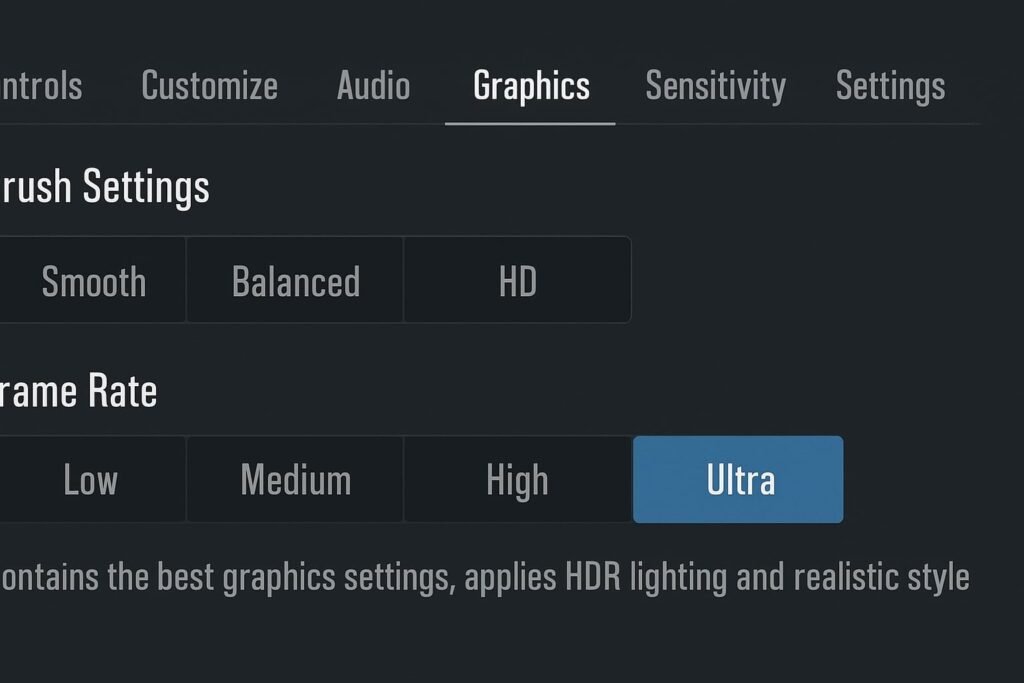Toggle the HD quality option on

(517, 281)
